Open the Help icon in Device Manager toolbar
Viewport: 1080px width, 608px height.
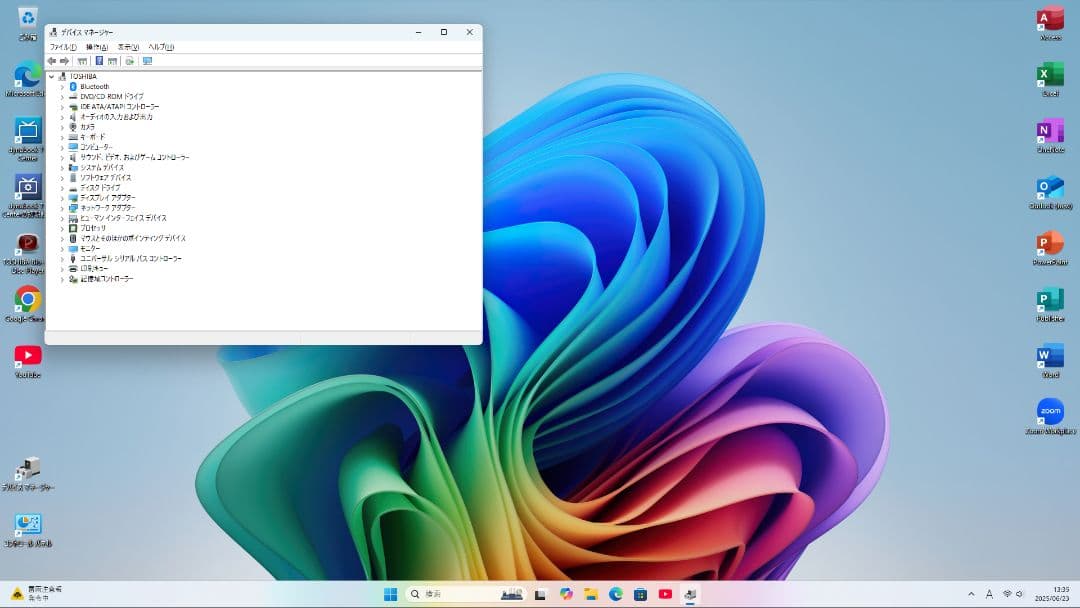(99, 61)
